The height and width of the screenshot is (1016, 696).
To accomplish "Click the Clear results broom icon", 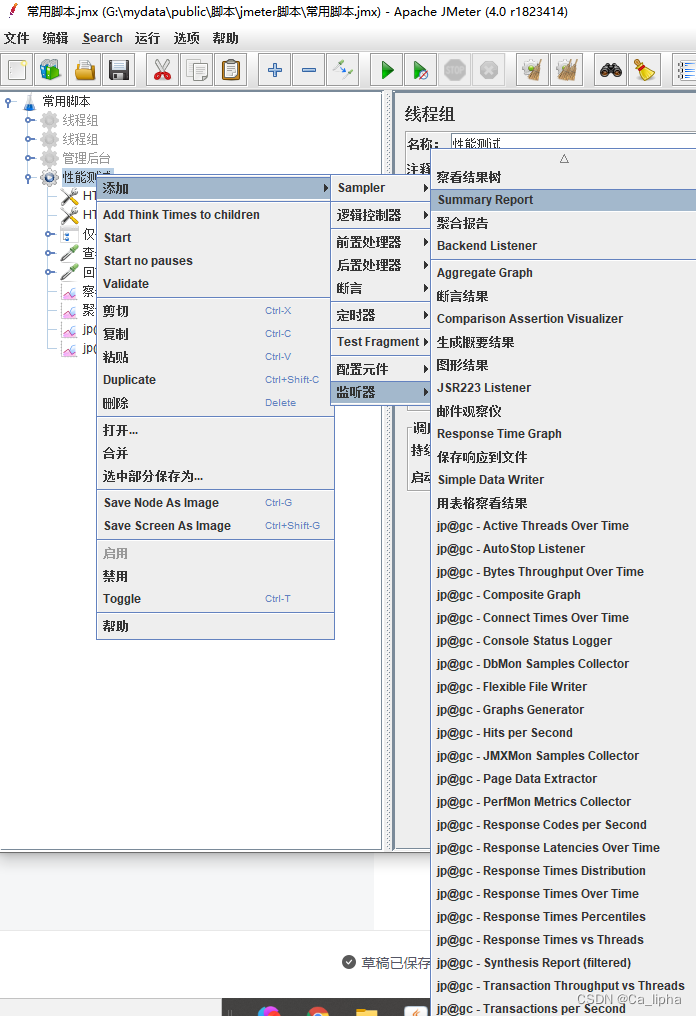I will [x=532, y=69].
